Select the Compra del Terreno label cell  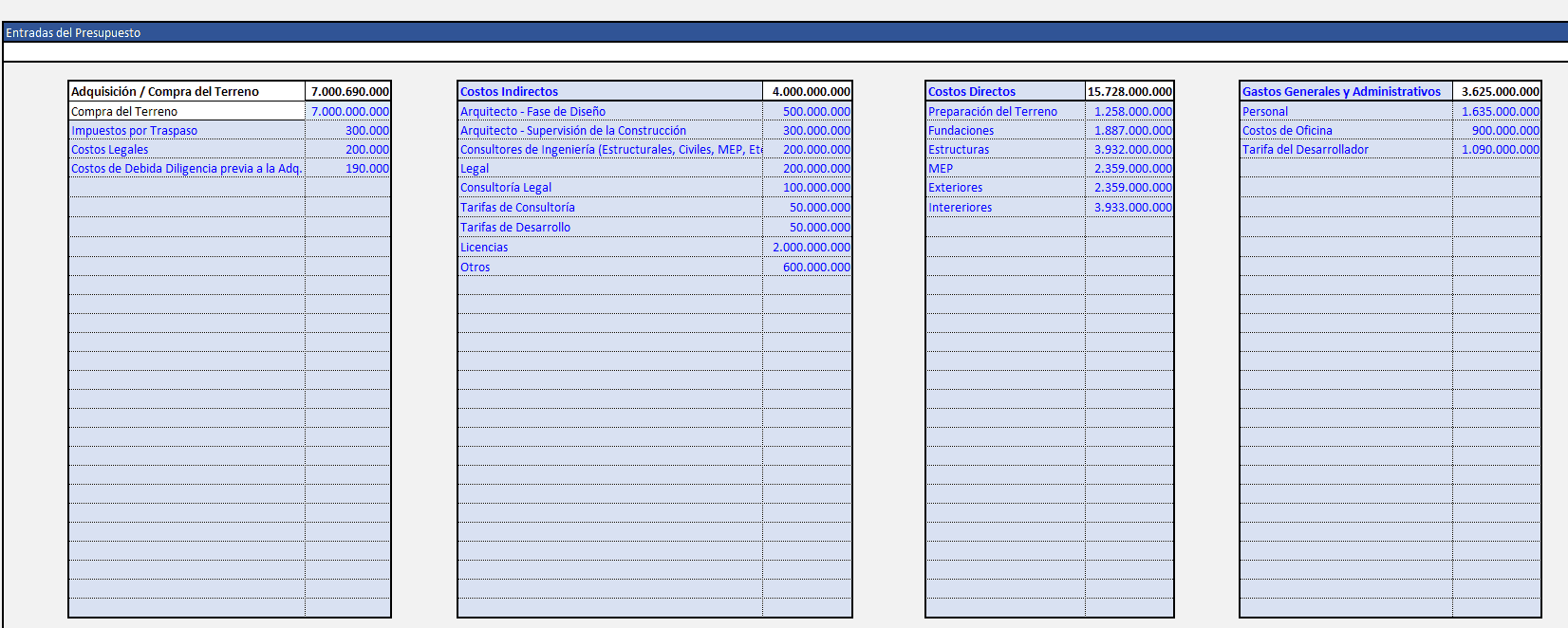[x=186, y=111]
